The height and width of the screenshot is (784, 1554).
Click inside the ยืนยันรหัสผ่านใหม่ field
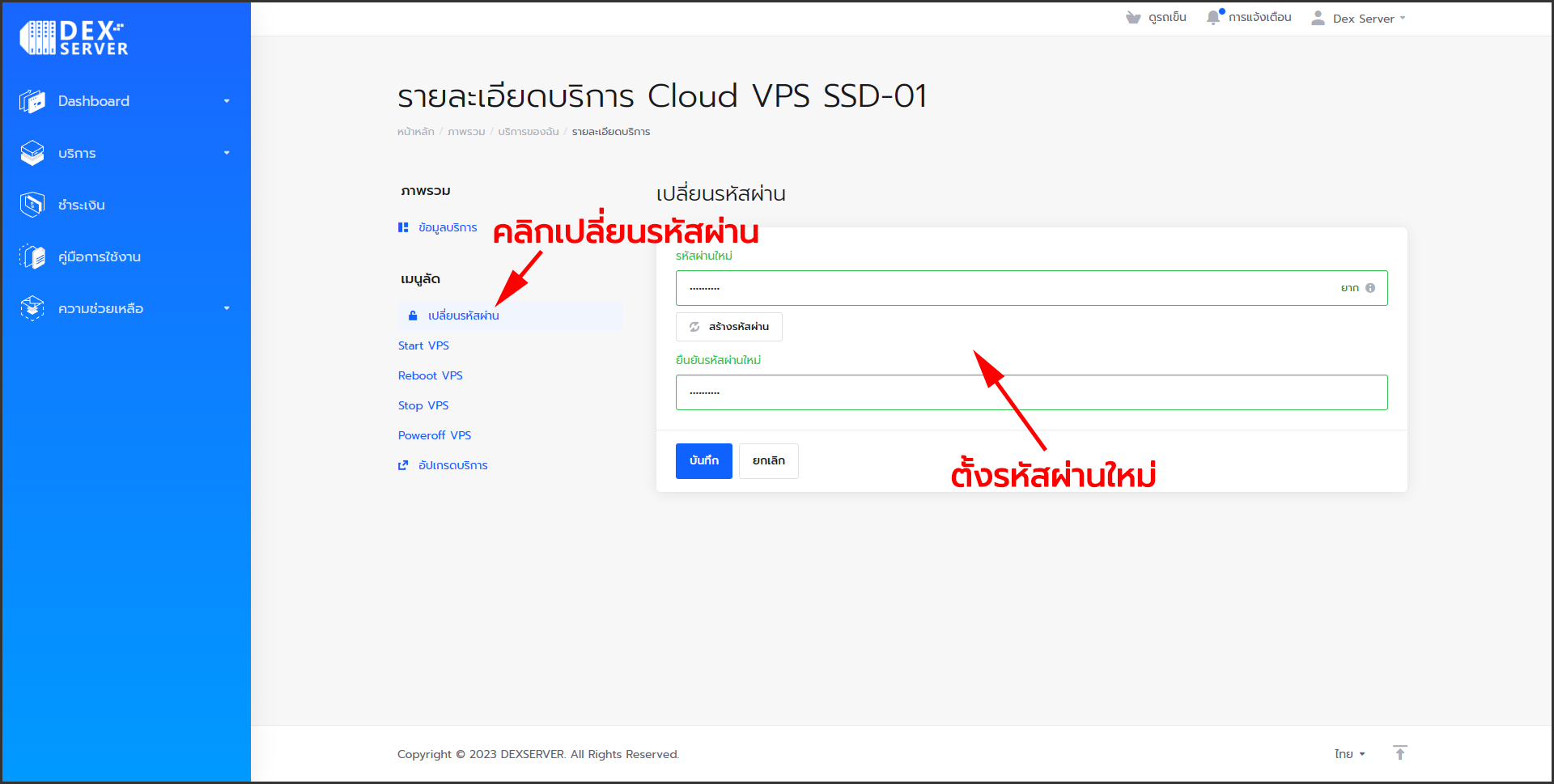[x=1031, y=392]
